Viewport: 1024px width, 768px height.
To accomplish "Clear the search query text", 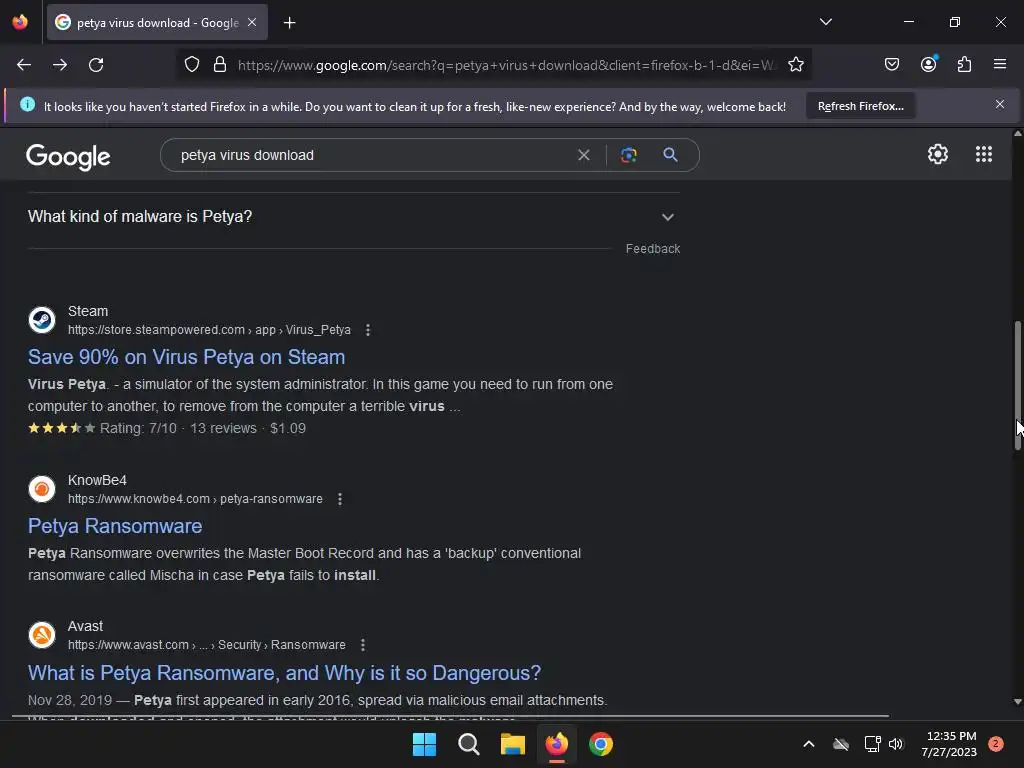I will click(x=584, y=155).
